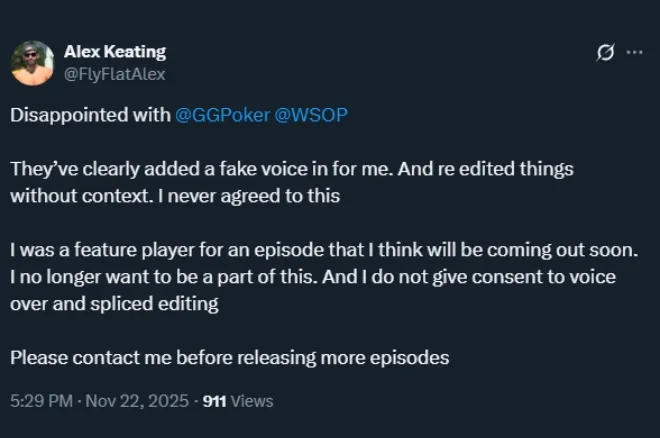Click the Nov 22, 2025 date

[x=136, y=401]
